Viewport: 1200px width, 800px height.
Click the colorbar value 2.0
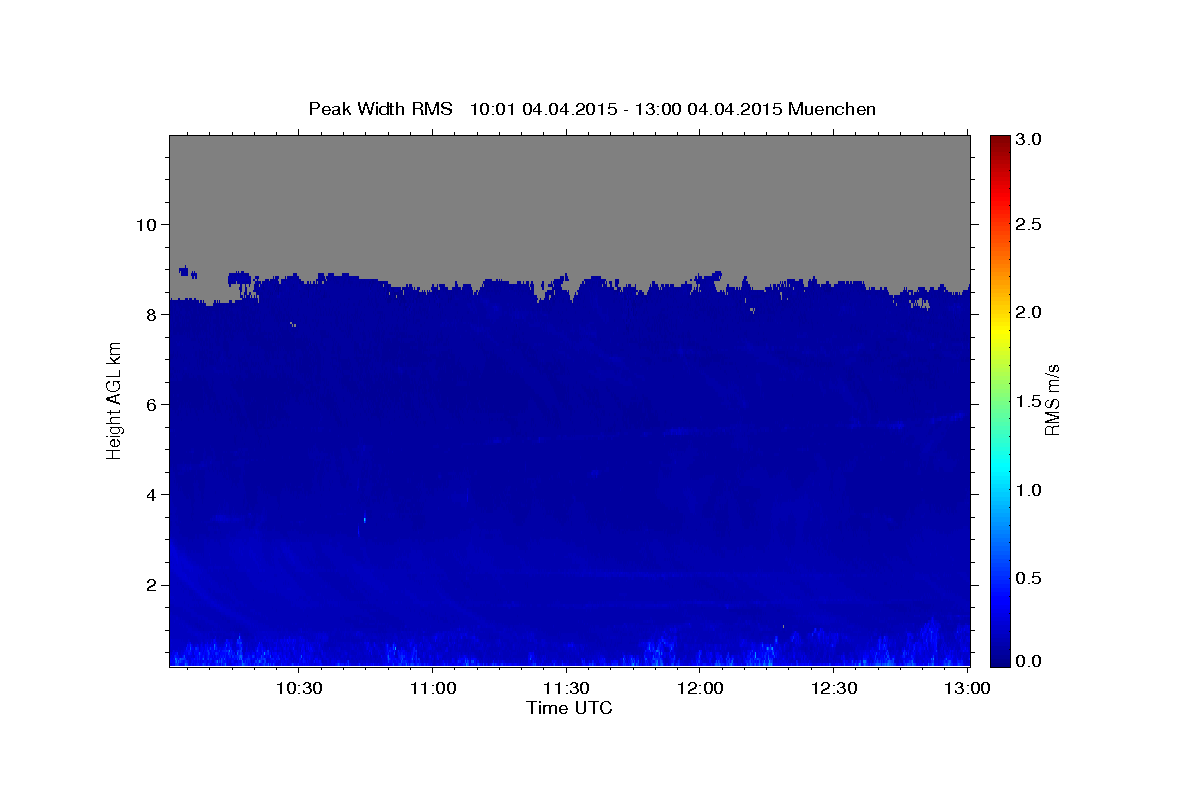click(1030, 313)
